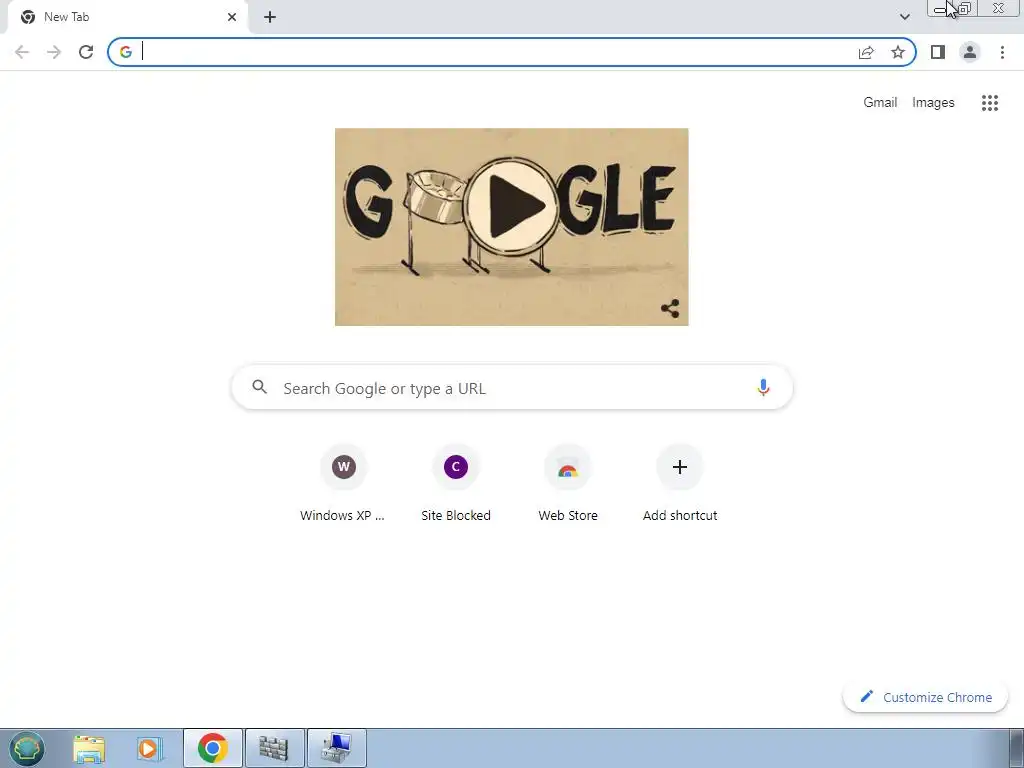Open a new tab with plus button
1024x768 pixels.
pyautogui.click(x=270, y=17)
